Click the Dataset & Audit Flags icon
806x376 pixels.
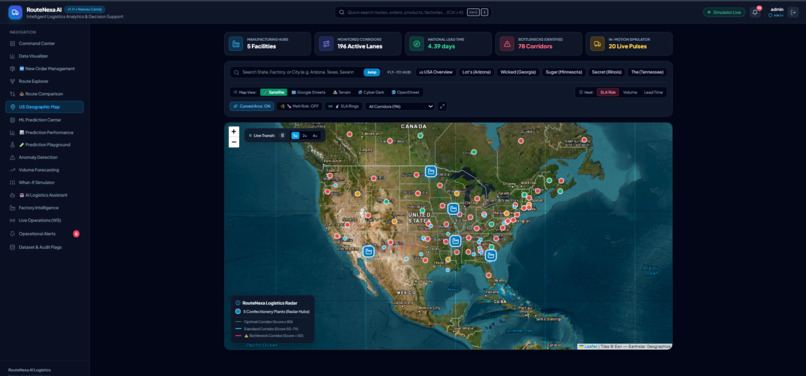pyautogui.click(x=12, y=247)
